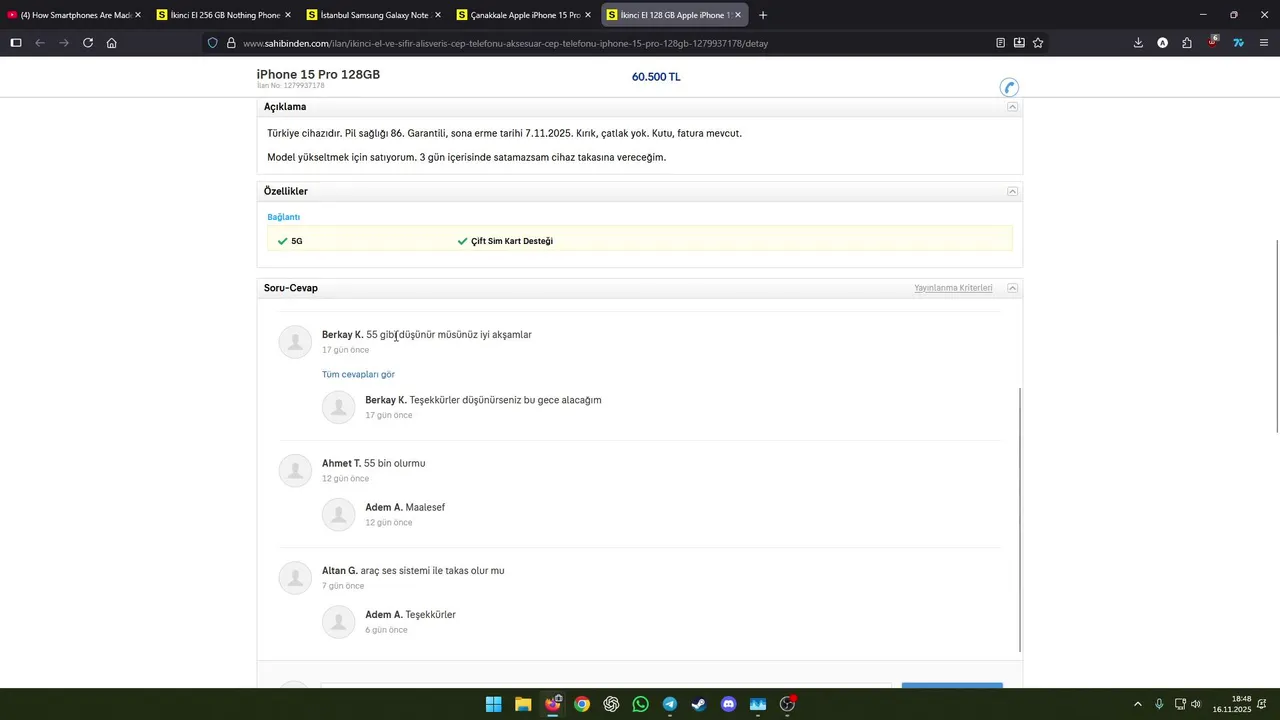Open OBS Studio from the taskbar
1280x720 pixels.
pos(787,704)
